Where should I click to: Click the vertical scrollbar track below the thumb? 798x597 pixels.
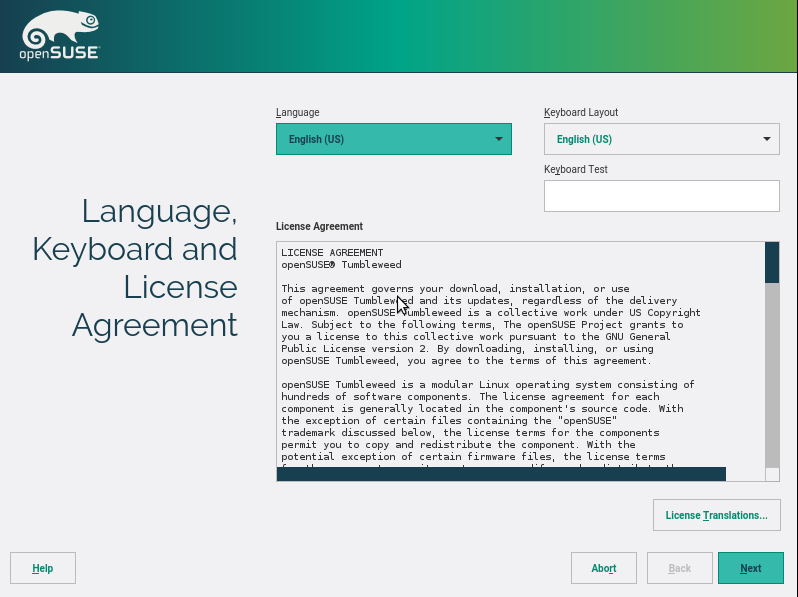tap(772, 375)
